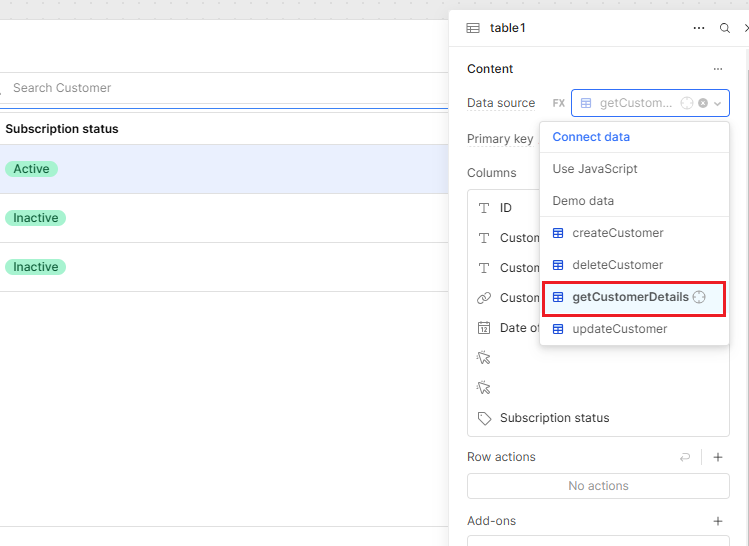The image size is (749, 546).
Task: Click the second cursor-click action column icon
Action: (484, 387)
